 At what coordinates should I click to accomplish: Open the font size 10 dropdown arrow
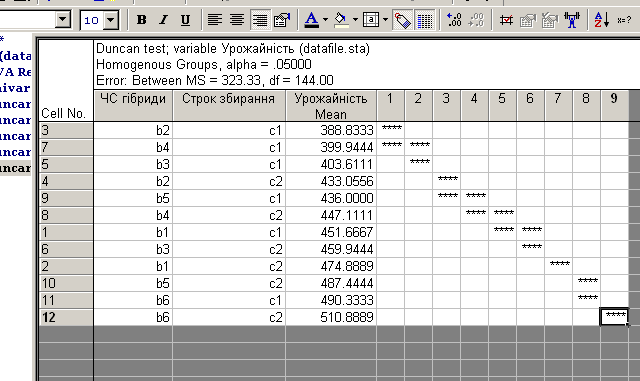pos(111,20)
